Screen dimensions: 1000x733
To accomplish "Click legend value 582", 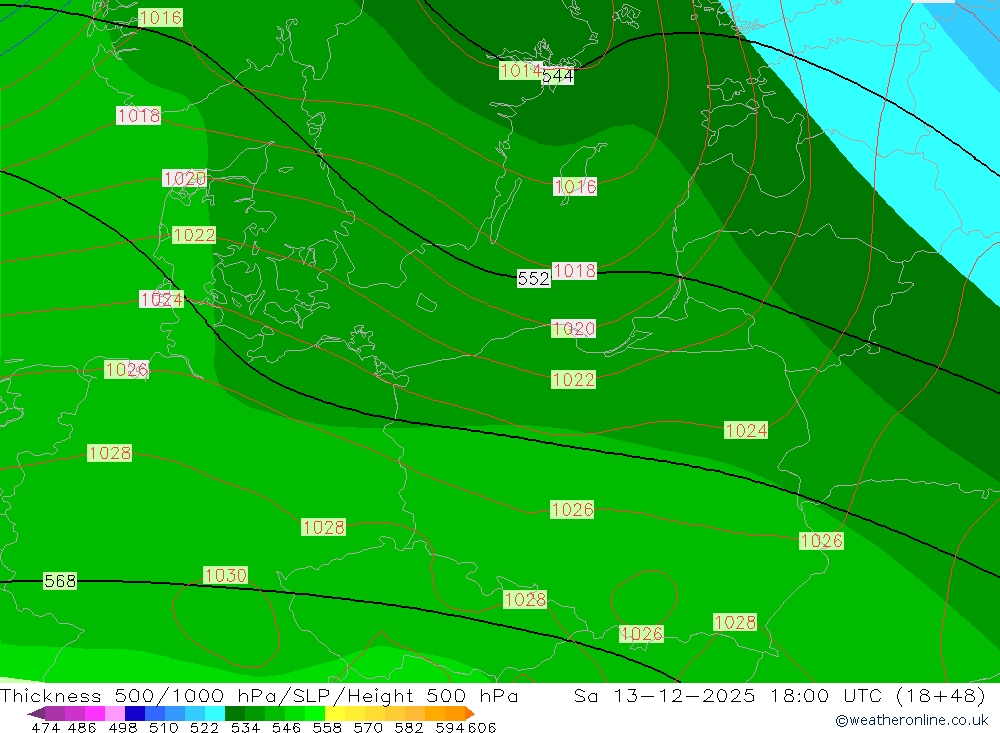I will click(408, 728).
